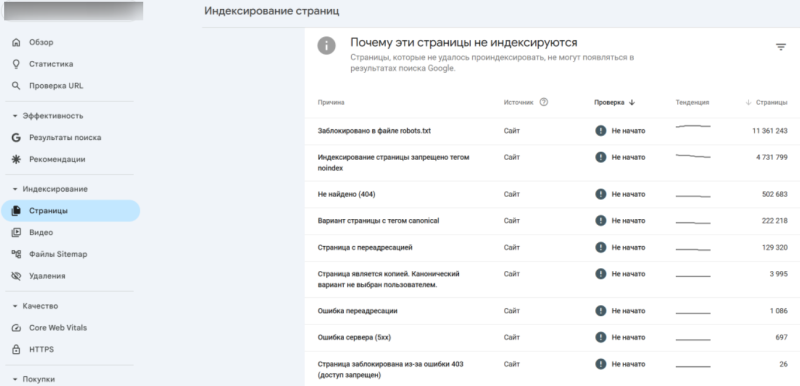Click the page count 222 218
Viewport: 800px width, 386px height.
[x=776, y=221]
